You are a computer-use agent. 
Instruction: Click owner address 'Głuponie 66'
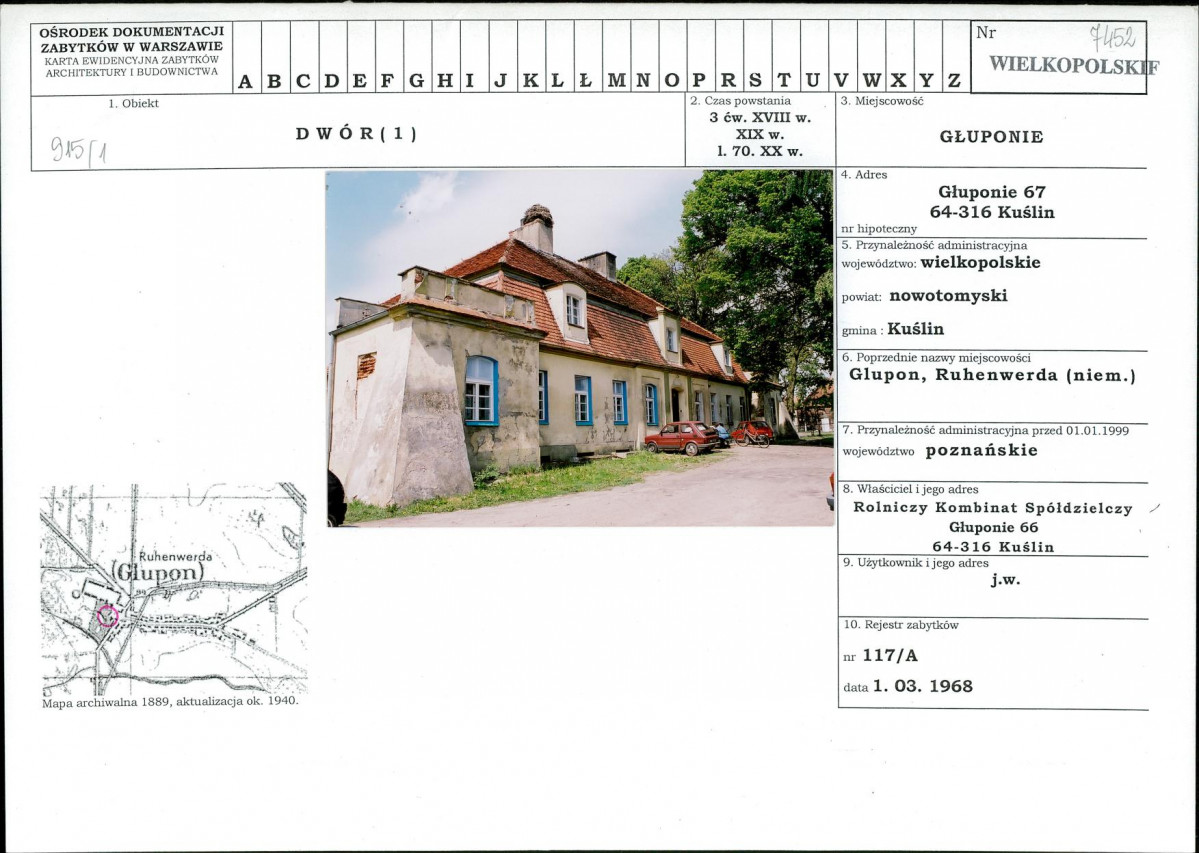(x=993, y=527)
